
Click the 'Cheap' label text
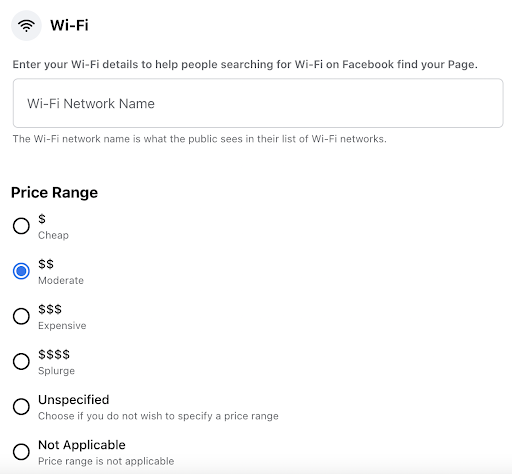point(53,235)
